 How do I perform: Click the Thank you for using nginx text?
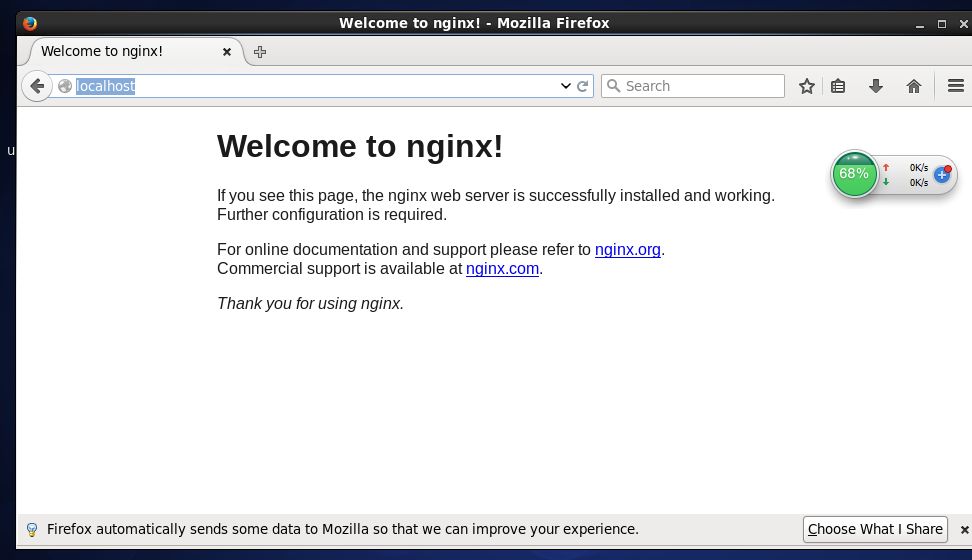pyautogui.click(x=310, y=303)
